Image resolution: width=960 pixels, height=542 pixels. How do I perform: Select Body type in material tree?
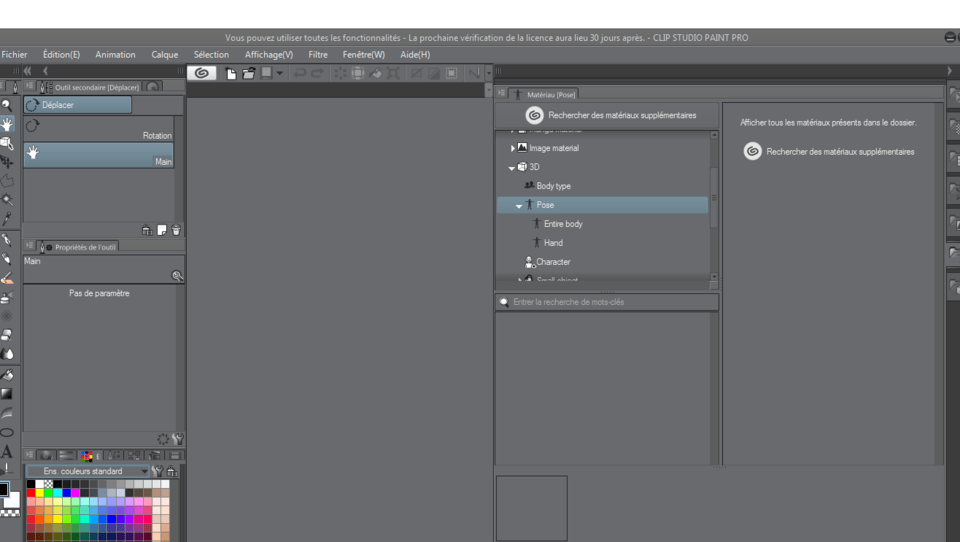coord(553,186)
